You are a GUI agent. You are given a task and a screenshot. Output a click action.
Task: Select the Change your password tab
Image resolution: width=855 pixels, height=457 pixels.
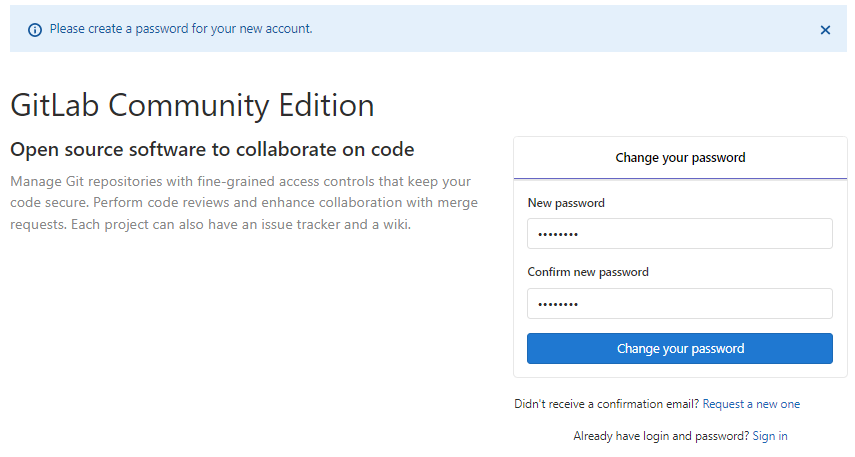[680, 158]
